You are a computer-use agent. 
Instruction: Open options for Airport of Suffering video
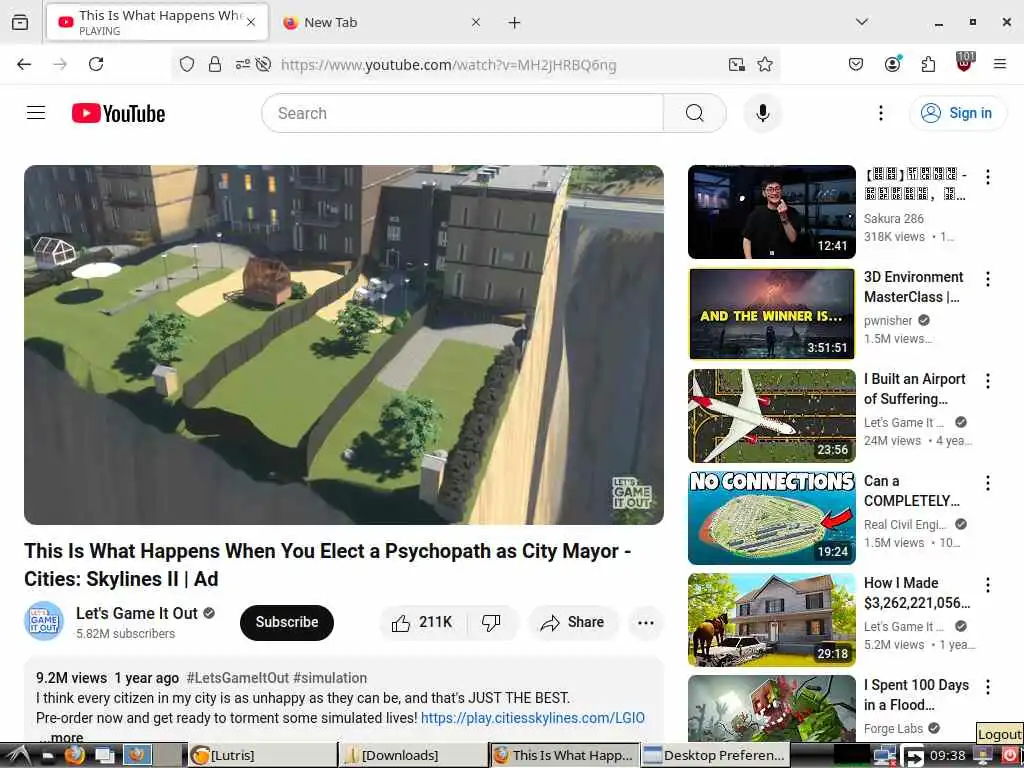[x=987, y=381]
